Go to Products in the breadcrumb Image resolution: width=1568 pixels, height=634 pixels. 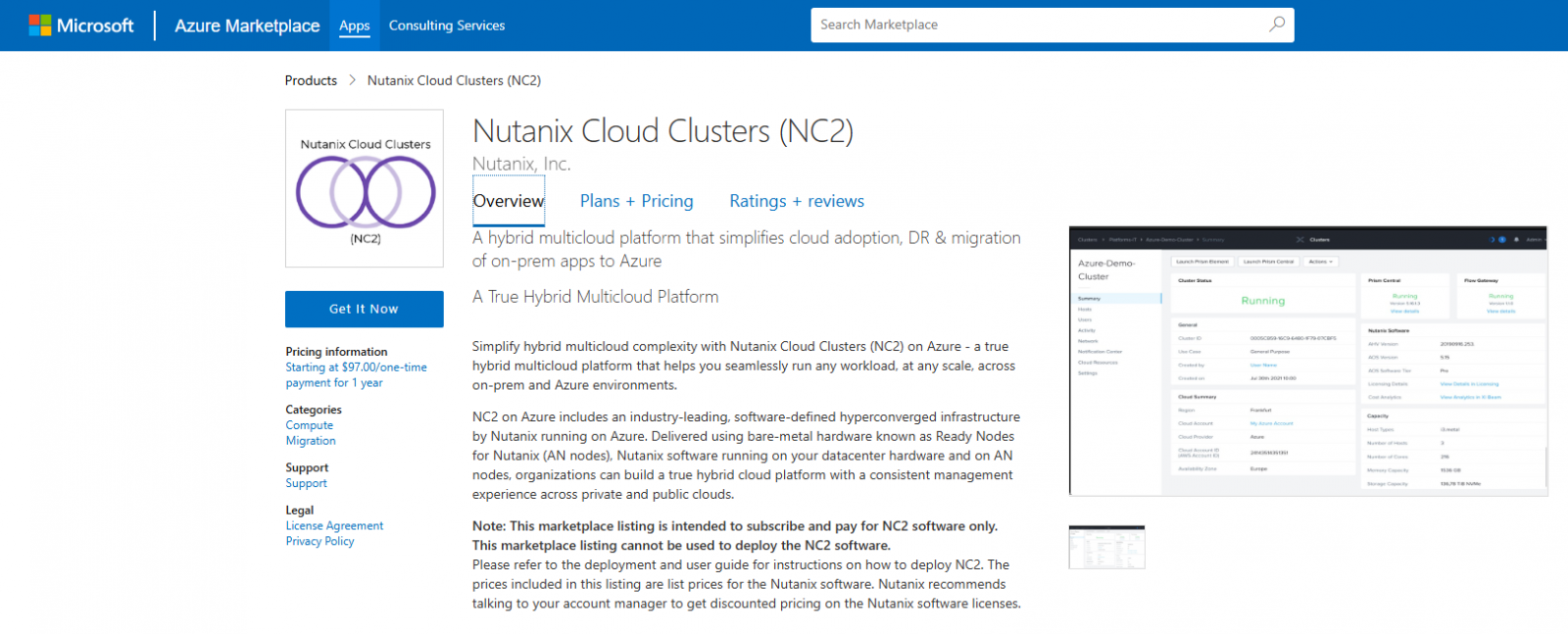tap(311, 80)
